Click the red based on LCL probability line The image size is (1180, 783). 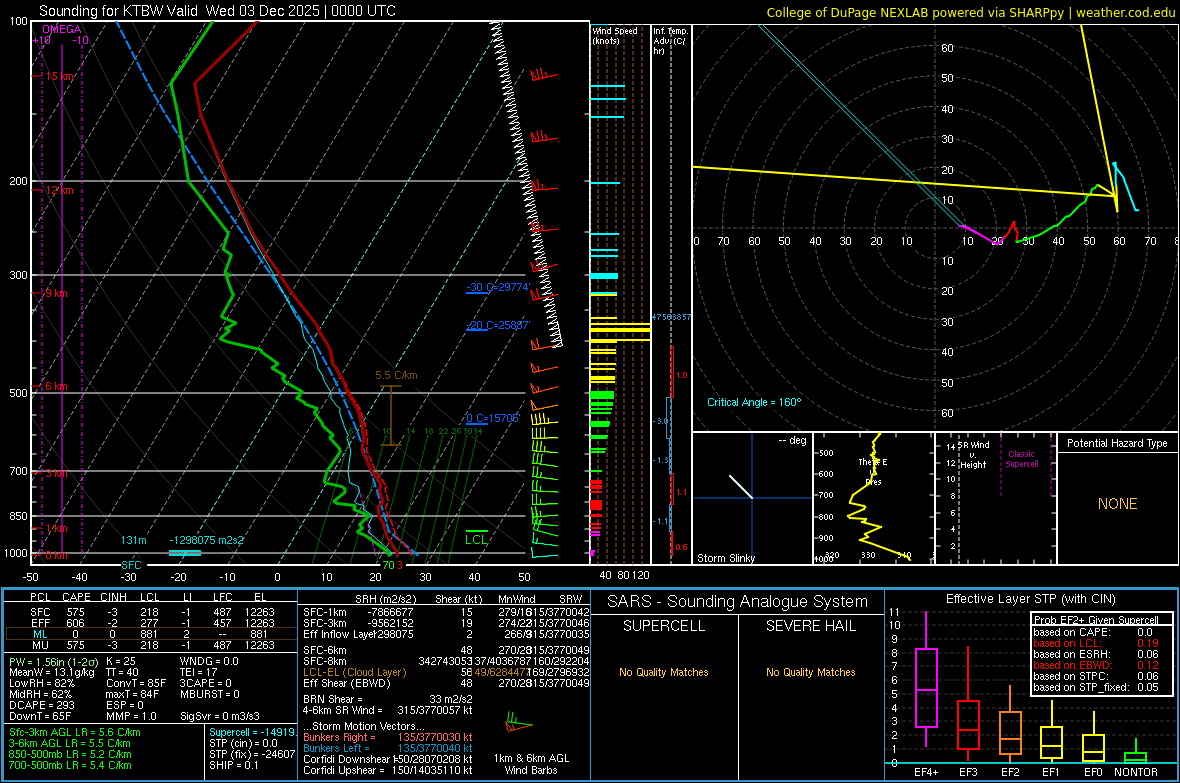[1096, 643]
